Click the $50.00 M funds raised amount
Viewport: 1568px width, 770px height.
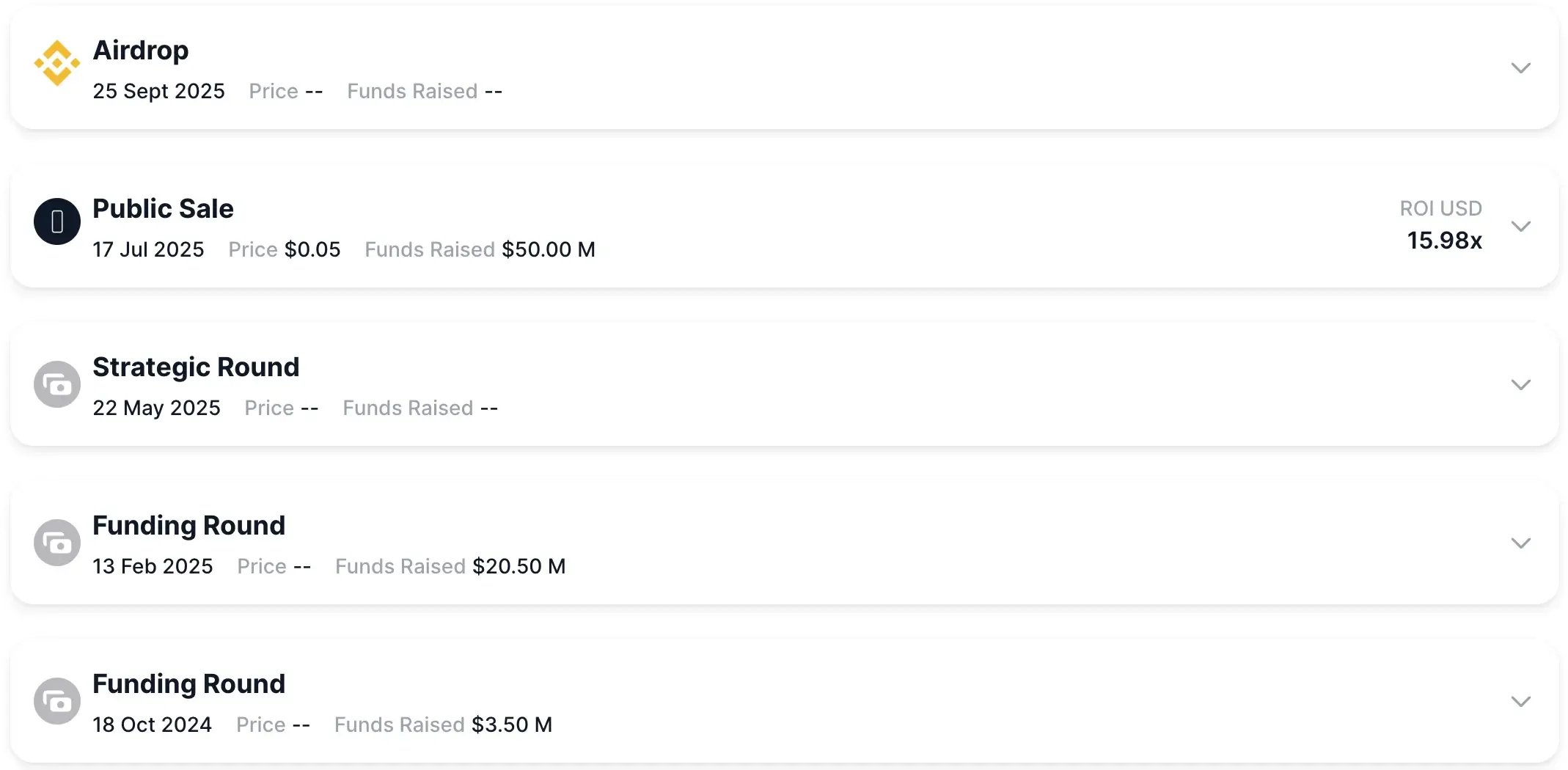(x=548, y=250)
